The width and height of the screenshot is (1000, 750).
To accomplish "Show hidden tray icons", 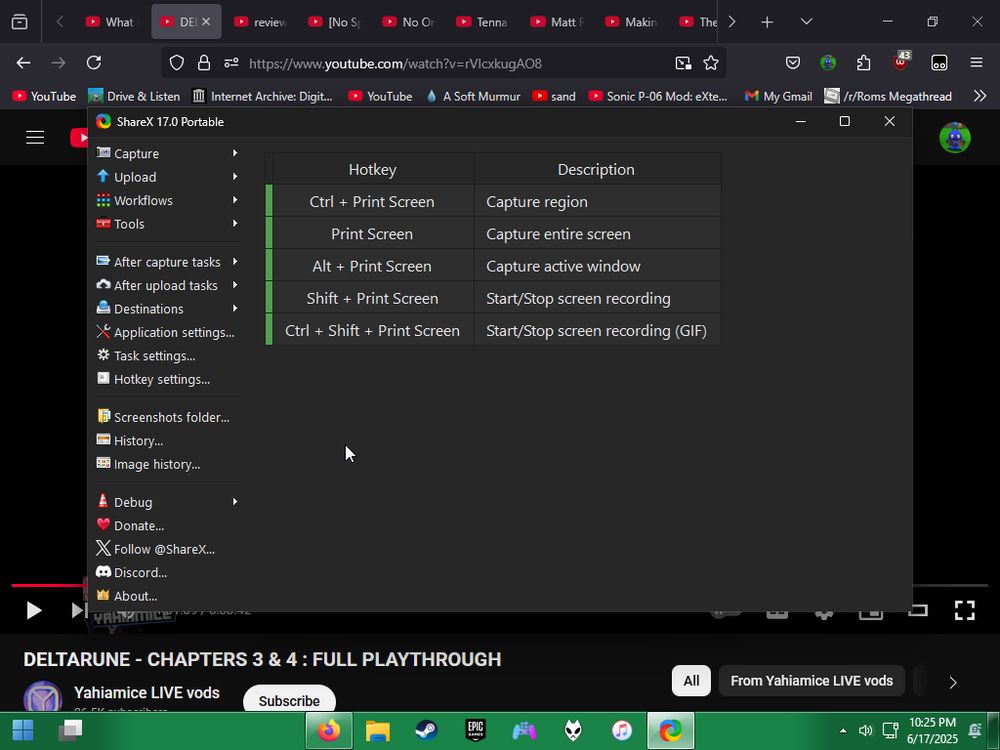I will coord(843,731).
